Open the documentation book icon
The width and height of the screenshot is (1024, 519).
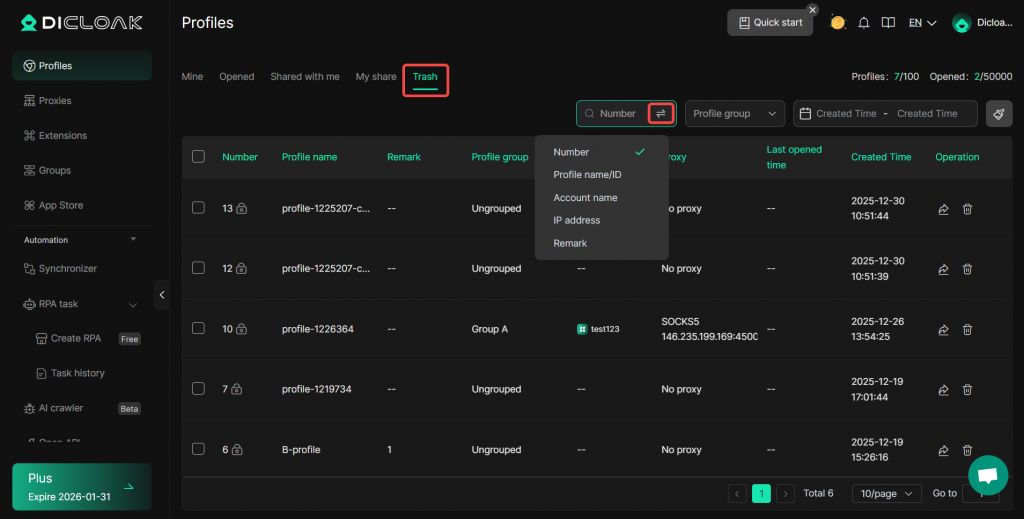(x=887, y=23)
